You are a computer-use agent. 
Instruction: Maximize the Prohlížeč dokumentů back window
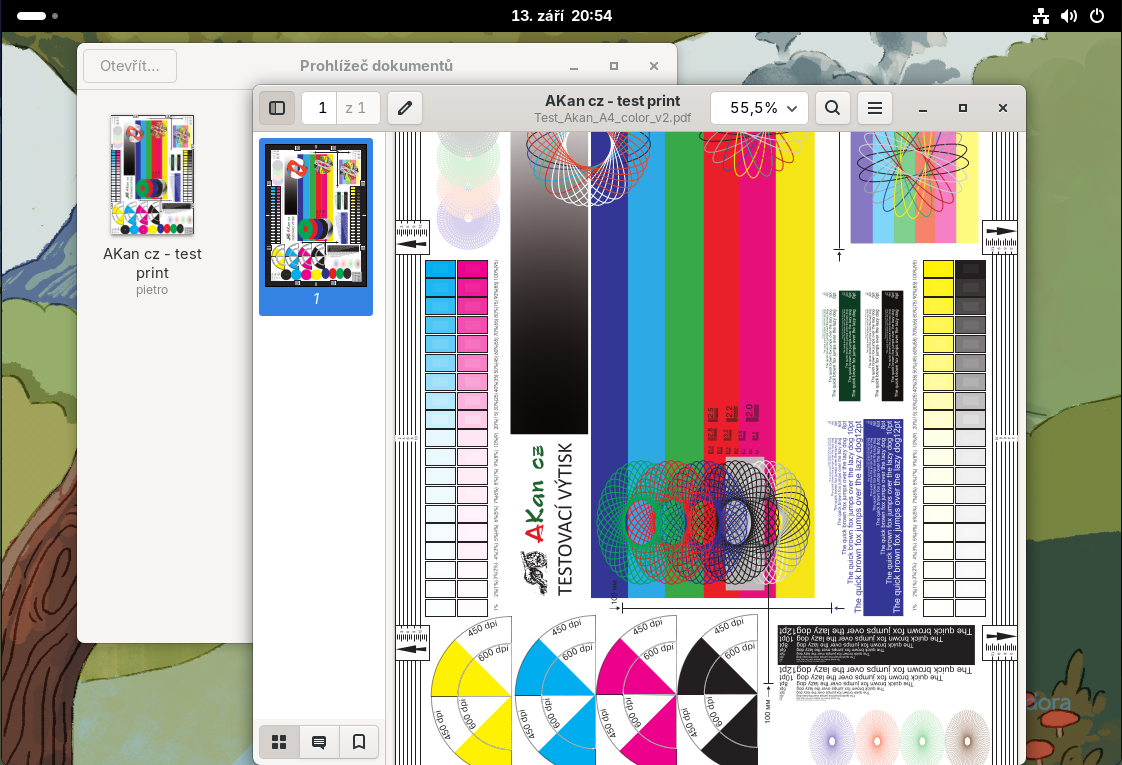(614, 66)
